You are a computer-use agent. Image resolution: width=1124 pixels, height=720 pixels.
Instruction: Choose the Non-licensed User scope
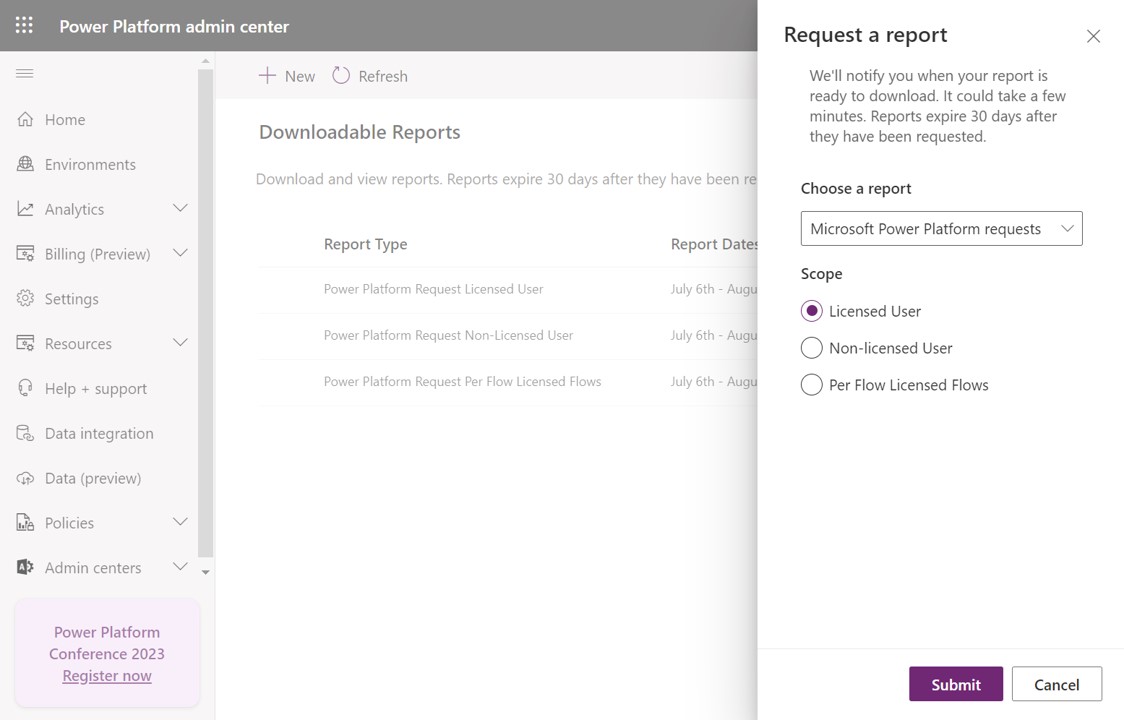811,348
